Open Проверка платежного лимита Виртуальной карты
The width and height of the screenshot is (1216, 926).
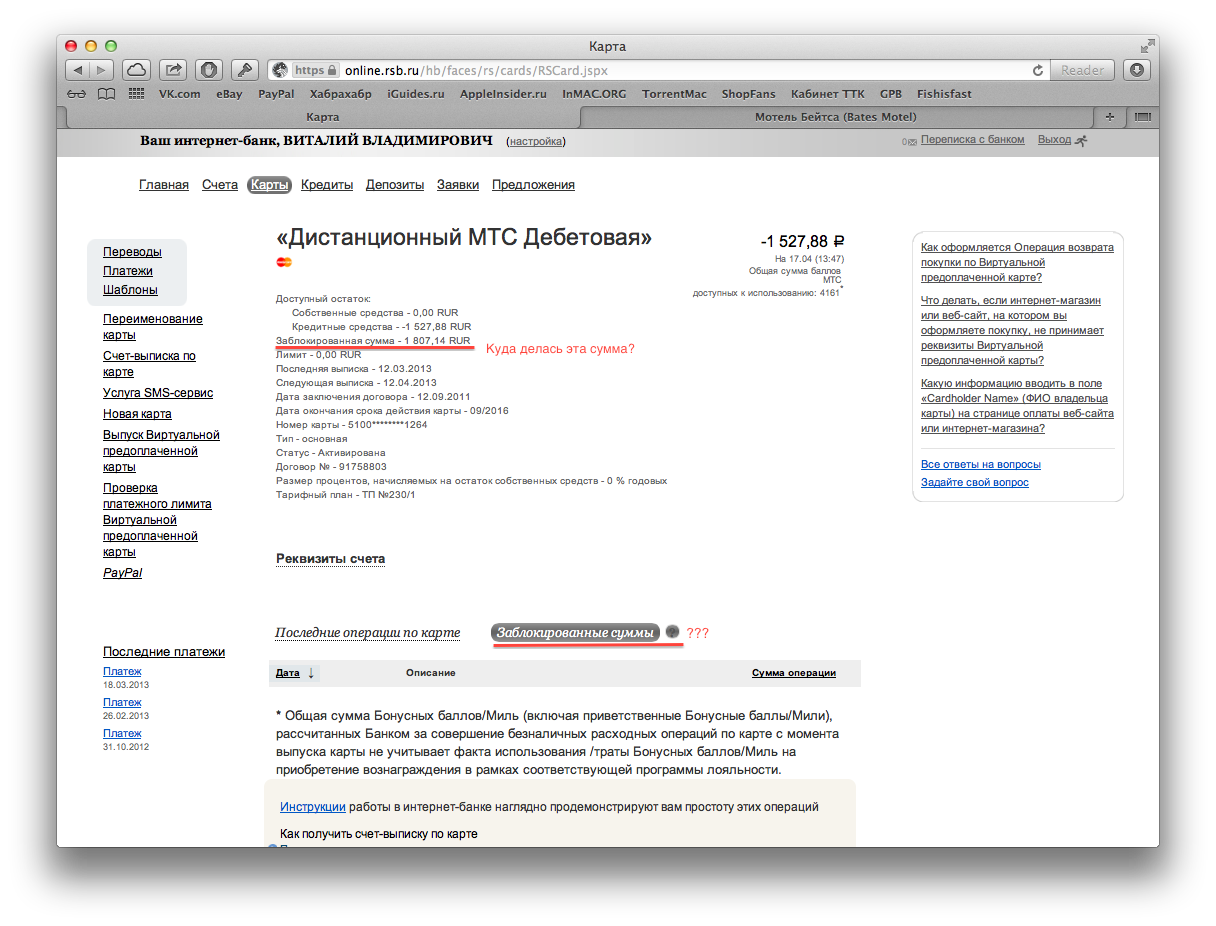(157, 520)
